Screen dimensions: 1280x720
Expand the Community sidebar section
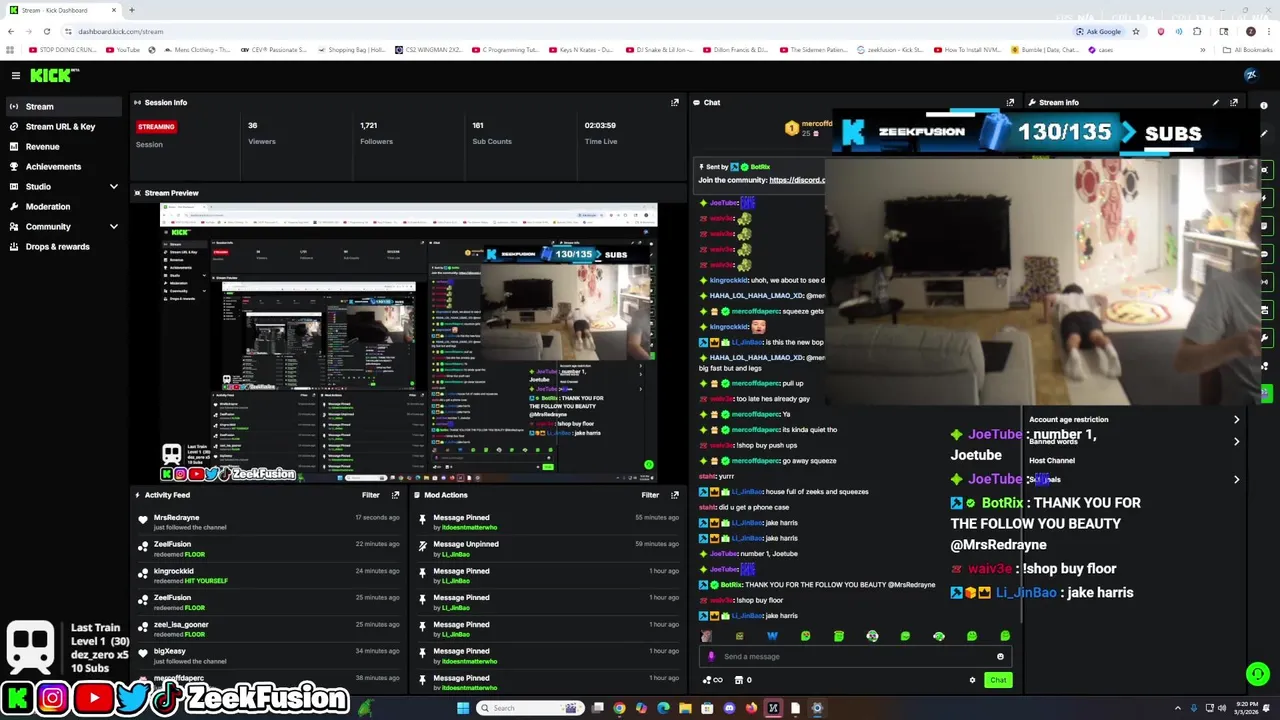click(x=64, y=226)
